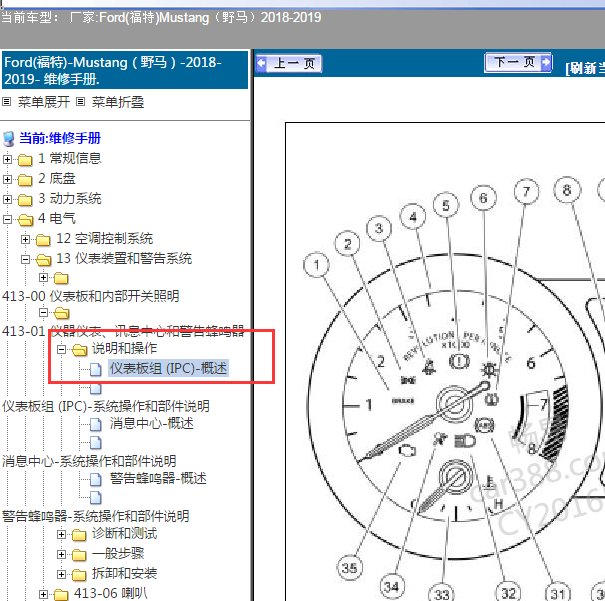Click the 下一页 next page button
The height and width of the screenshot is (601, 605).
click(x=518, y=62)
